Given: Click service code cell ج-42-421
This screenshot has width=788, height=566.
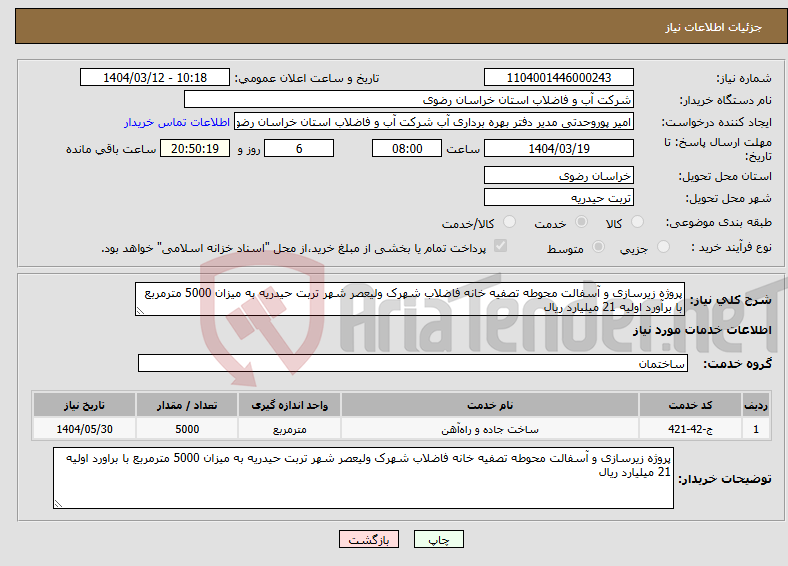Looking at the screenshot, I should coord(691,429).
